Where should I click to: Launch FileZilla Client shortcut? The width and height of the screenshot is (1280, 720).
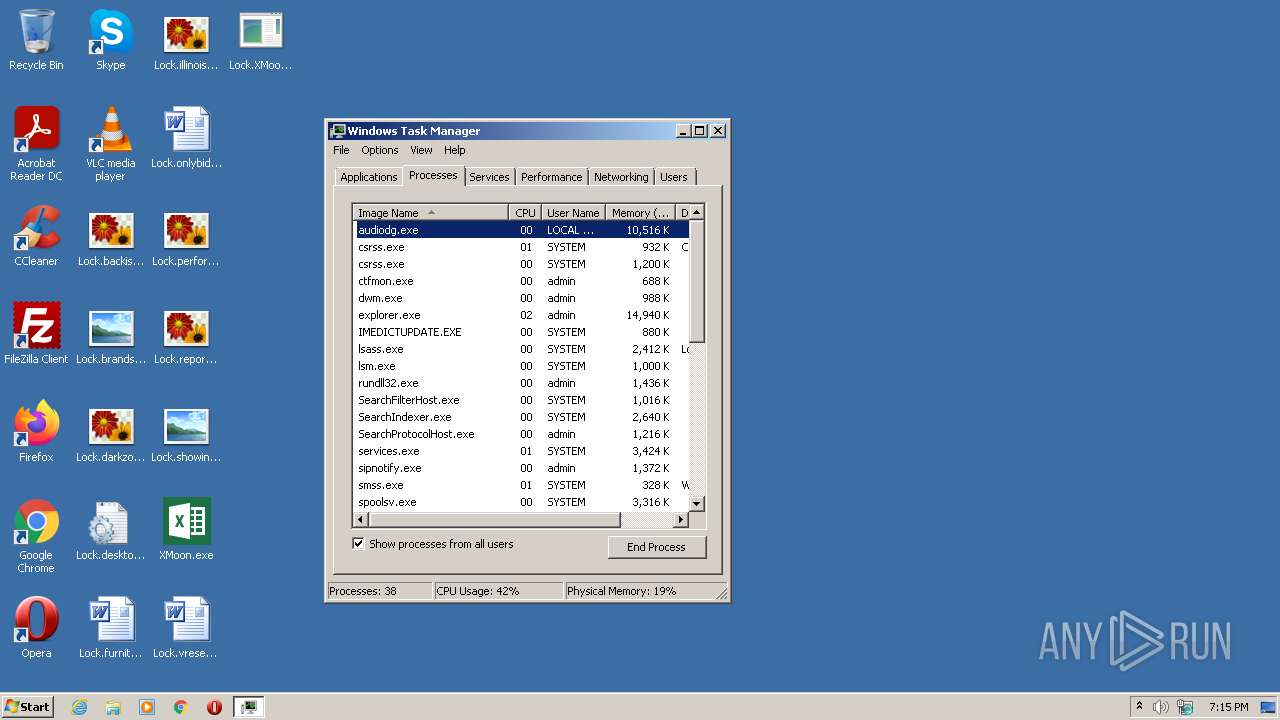(36, 334)
